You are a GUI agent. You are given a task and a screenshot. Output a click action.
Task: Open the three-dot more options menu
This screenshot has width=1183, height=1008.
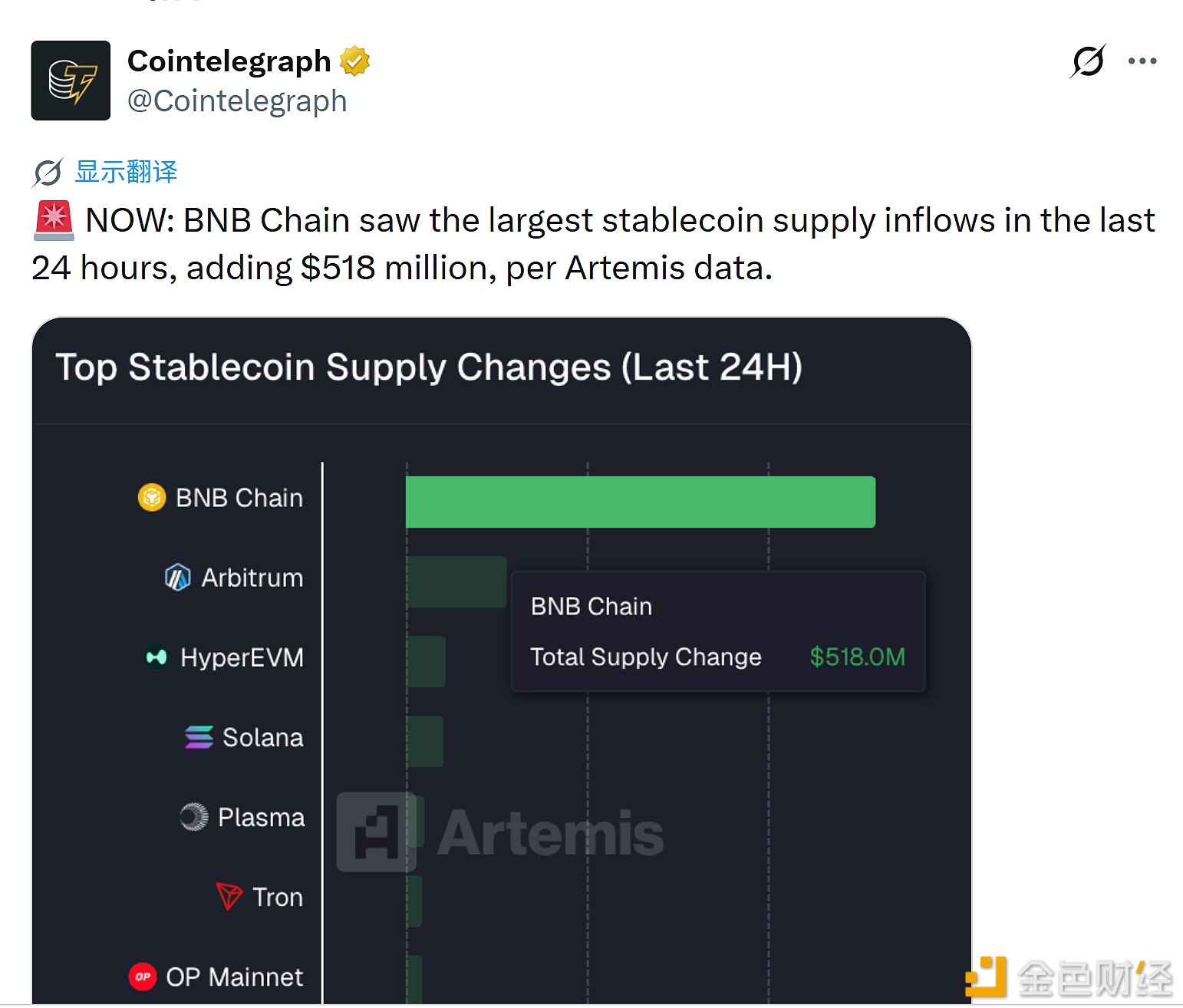click(x=1142, y=61)
